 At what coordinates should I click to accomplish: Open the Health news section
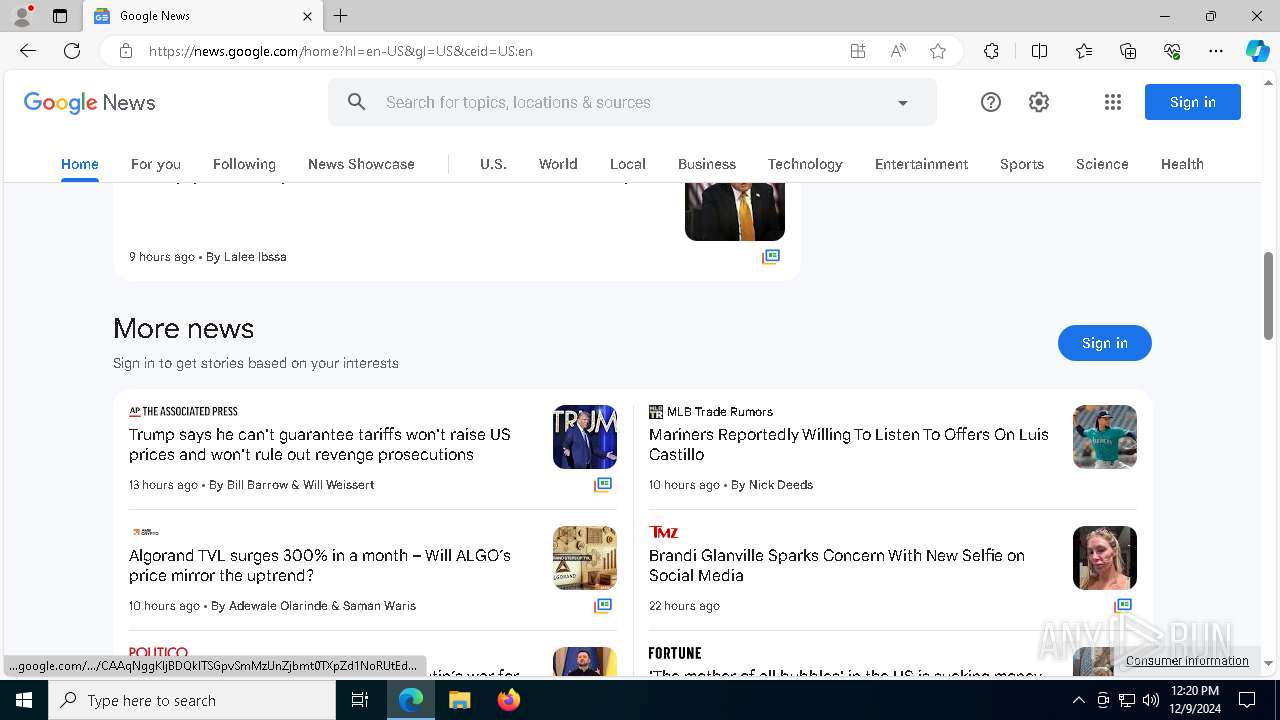[1182, 164]
